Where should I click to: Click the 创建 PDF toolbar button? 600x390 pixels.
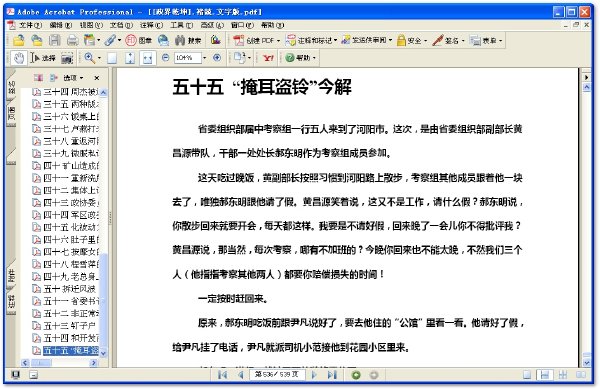click(256, 40)
